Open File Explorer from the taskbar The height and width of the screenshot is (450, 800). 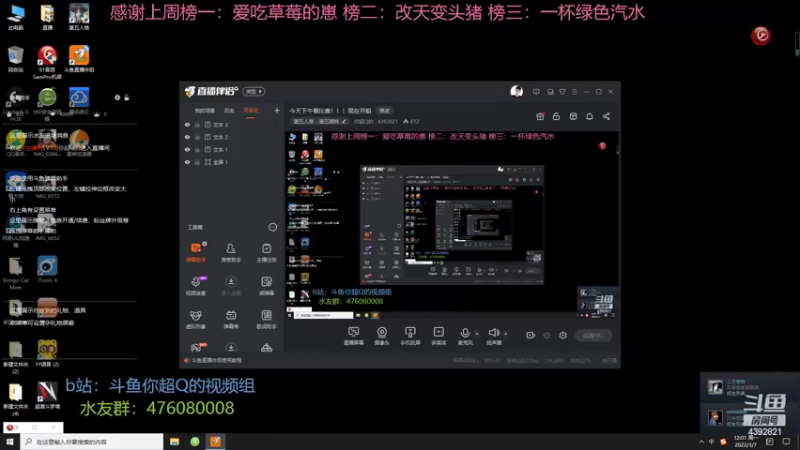(x=174, y=441)
